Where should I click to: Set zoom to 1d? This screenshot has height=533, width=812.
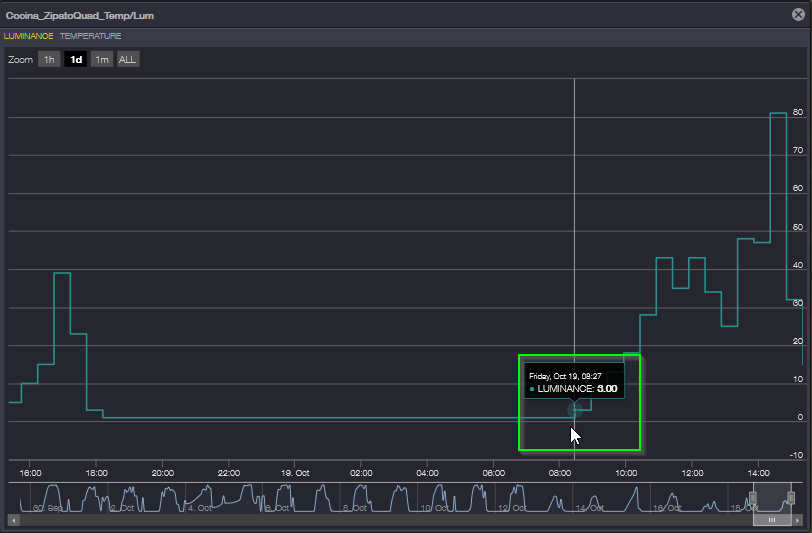pos(76,60)
